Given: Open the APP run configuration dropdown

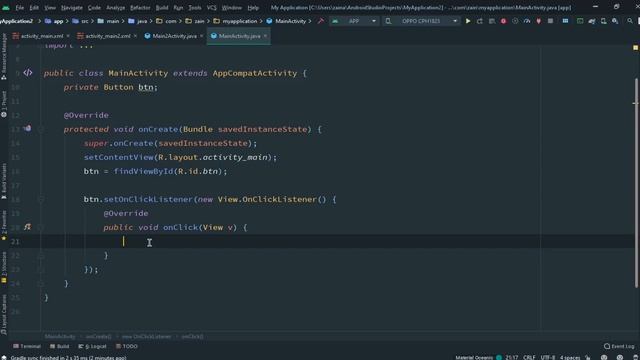Looking at the screenshot, I should click(x=354, y=21).
